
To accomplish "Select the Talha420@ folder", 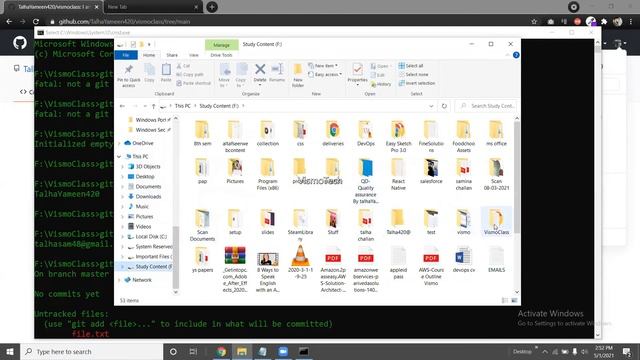I will pos(398,222).
